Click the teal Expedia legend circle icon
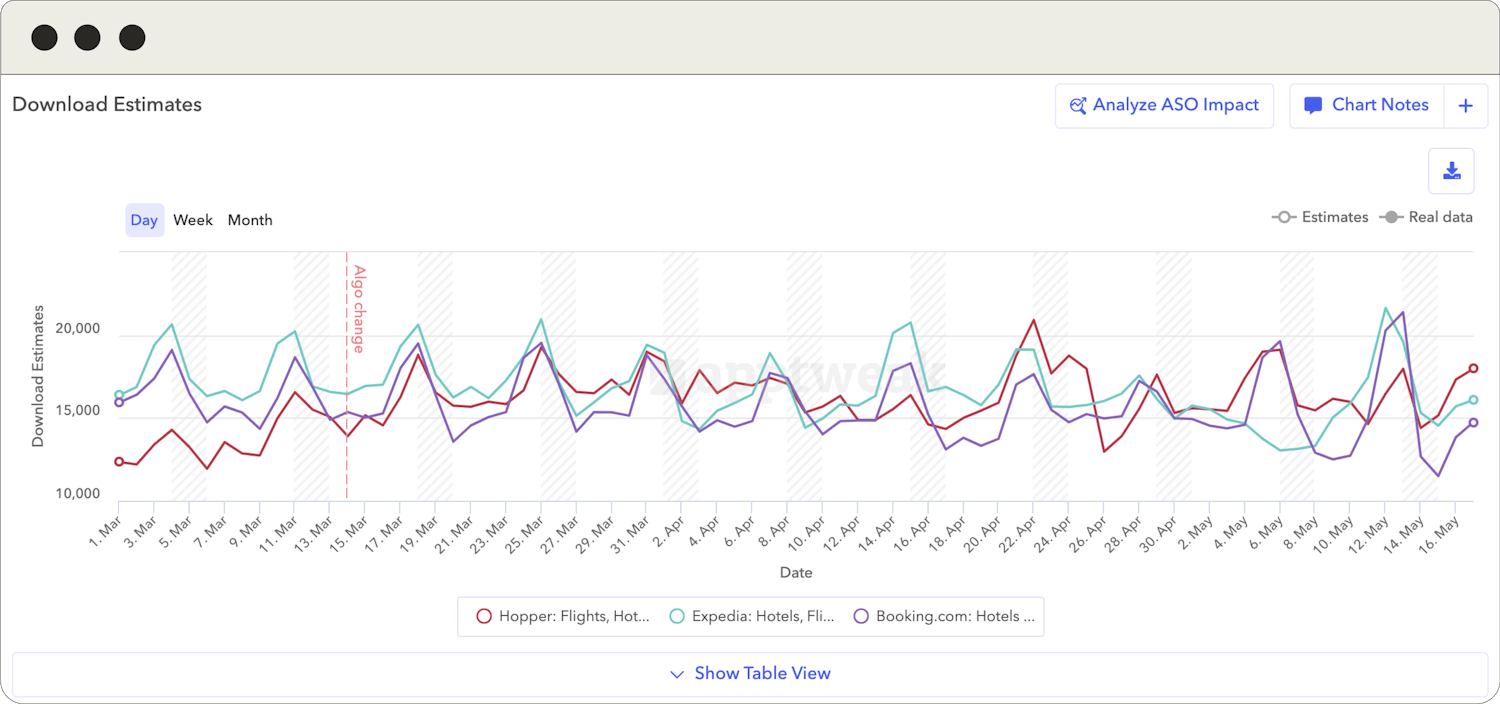 point(676,616)
